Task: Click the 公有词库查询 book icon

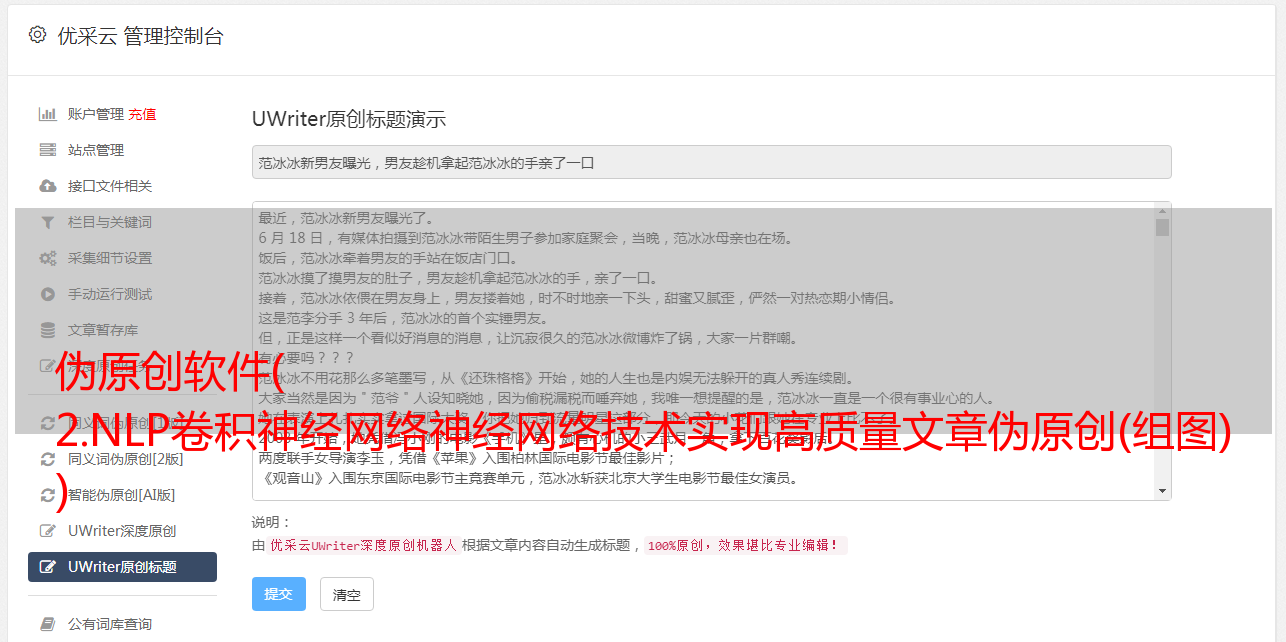Action: [47, 624]
